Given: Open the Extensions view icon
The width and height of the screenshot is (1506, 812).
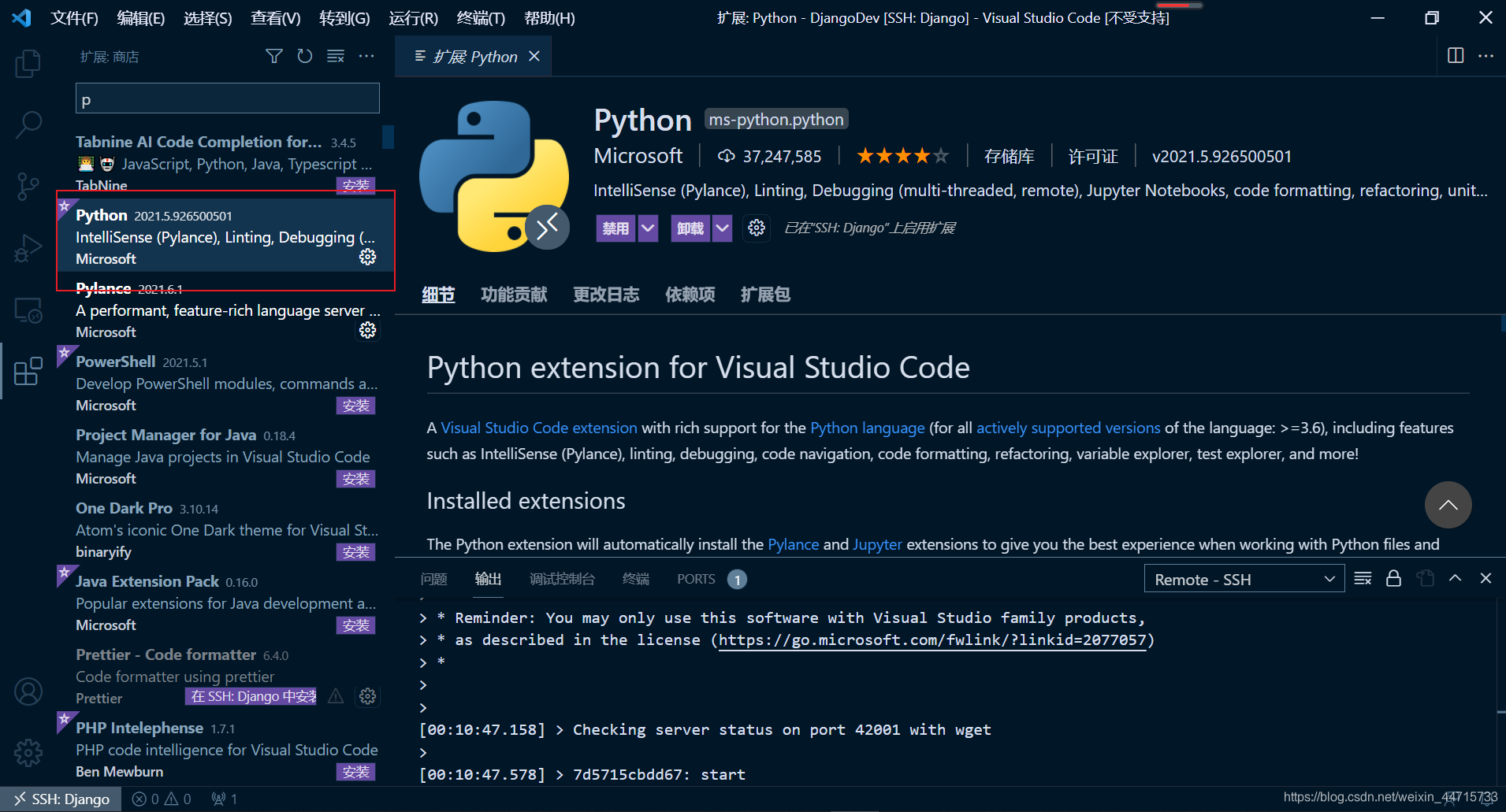Looking at the screenshot, I should (28, 371).
